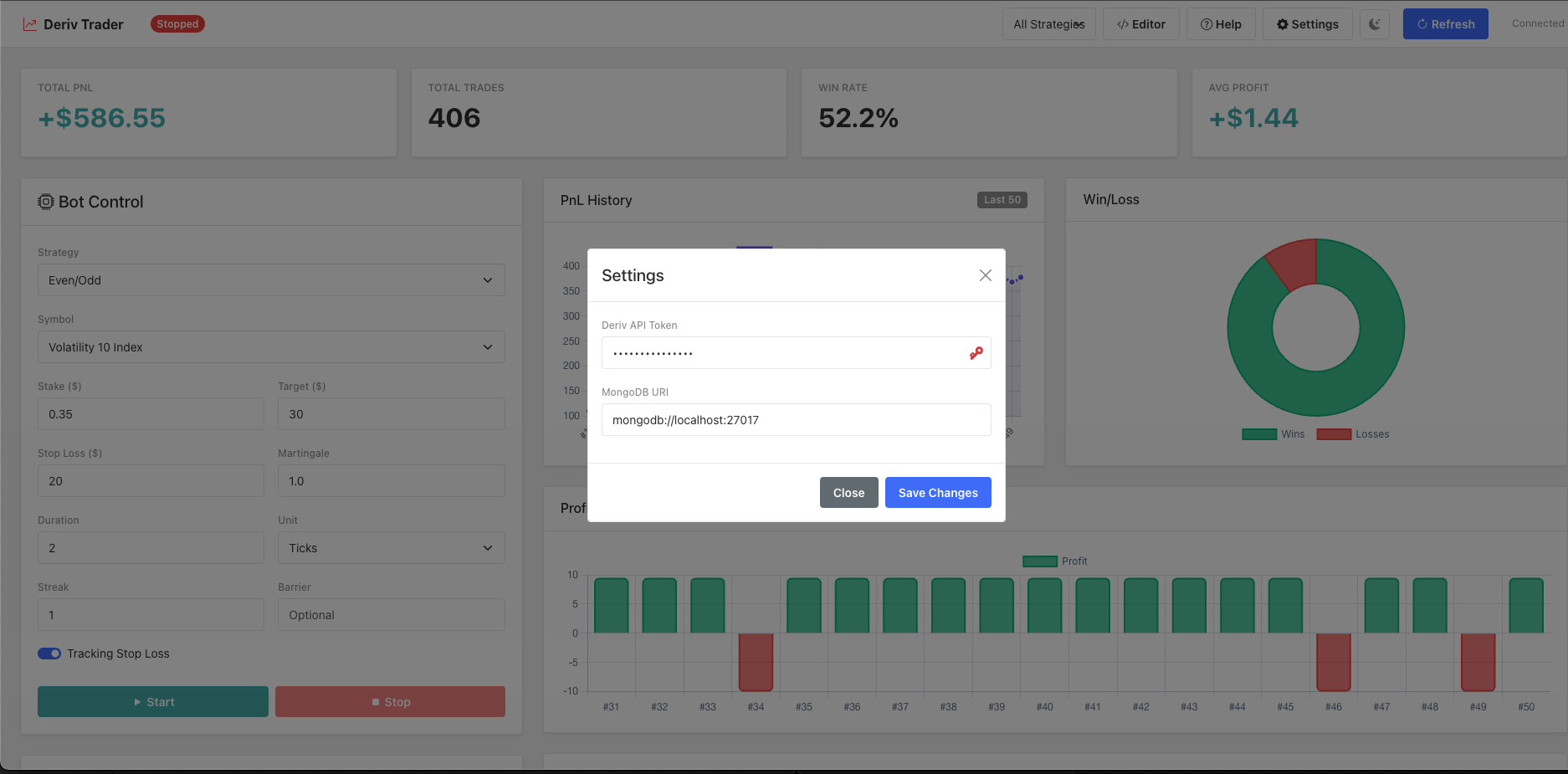Click the Refresh icon to reload data
This screenshot has width=1568, height=774.
[1424, 23]
